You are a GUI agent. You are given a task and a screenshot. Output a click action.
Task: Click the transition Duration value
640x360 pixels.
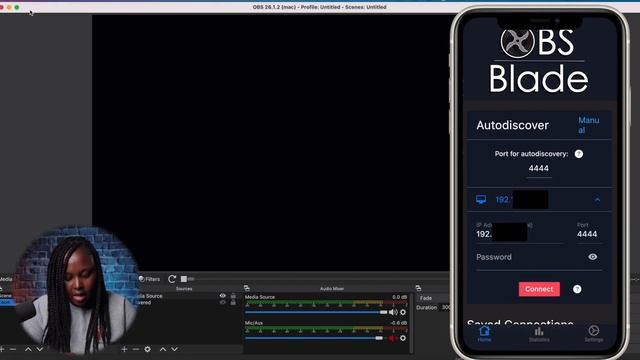click(445, 307)
